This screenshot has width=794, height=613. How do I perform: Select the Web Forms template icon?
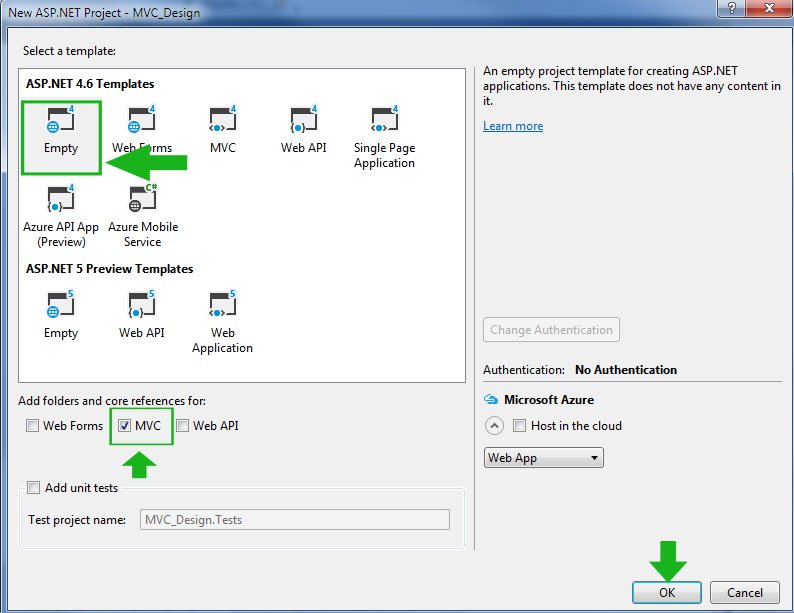click(x=142, y=119)
